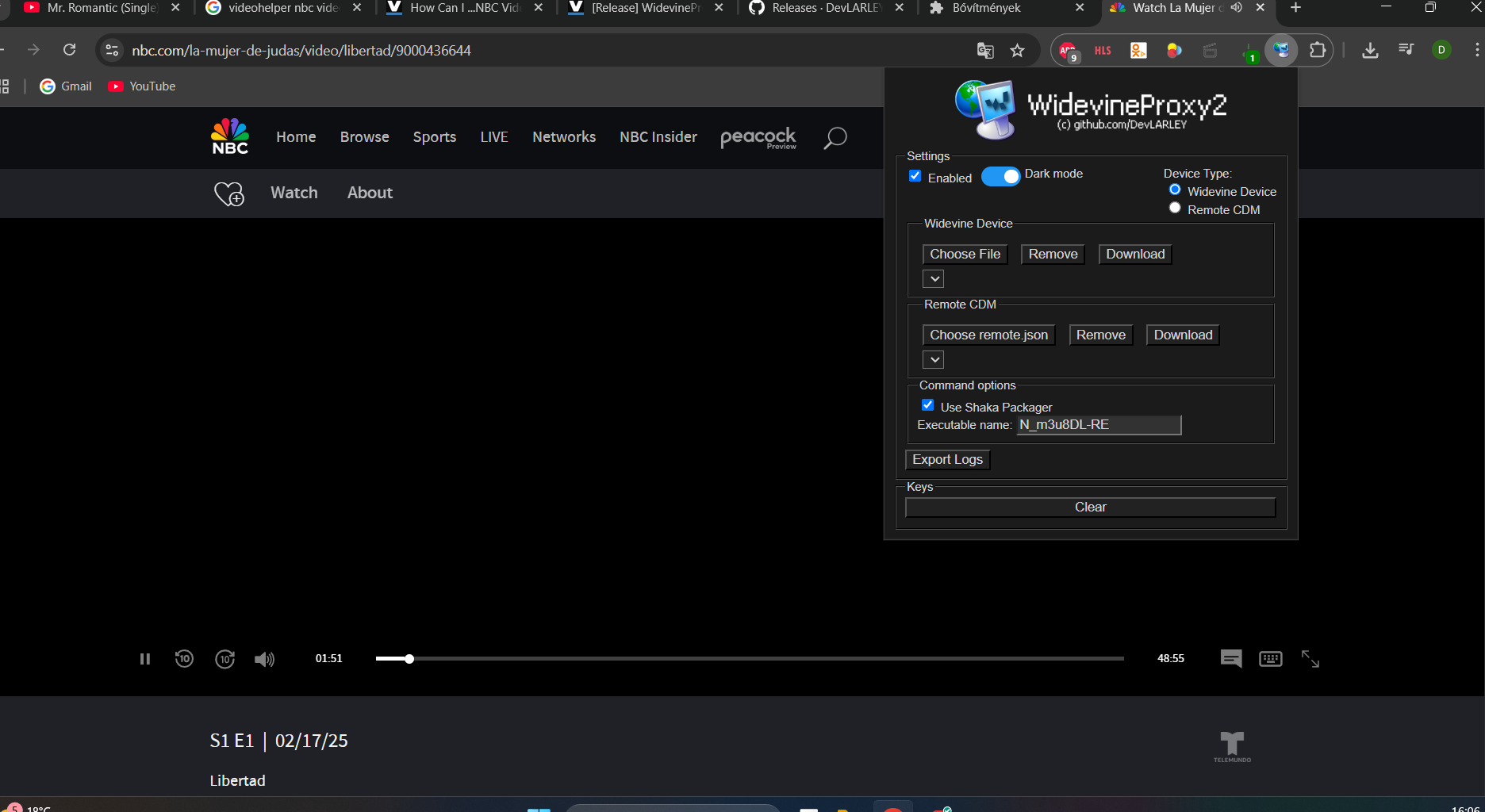
Task: Open the Browse menu item
Action: tap(365, 137)
